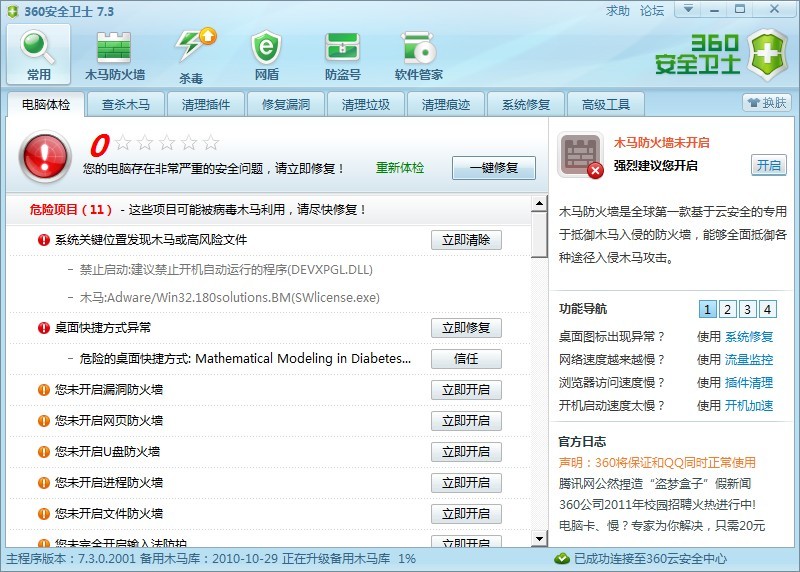Open the 系统修复 link in 功能导航
The image size is (800, 572).
(749, 337)
